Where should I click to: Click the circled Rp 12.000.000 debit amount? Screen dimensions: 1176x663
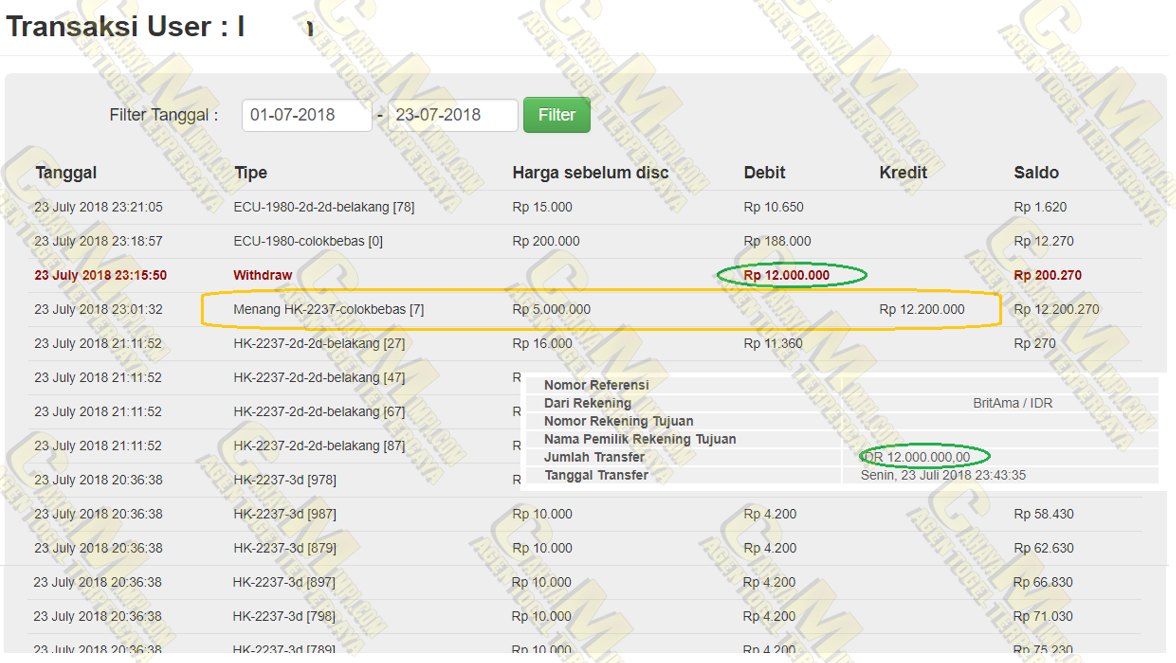pos(787,275)
